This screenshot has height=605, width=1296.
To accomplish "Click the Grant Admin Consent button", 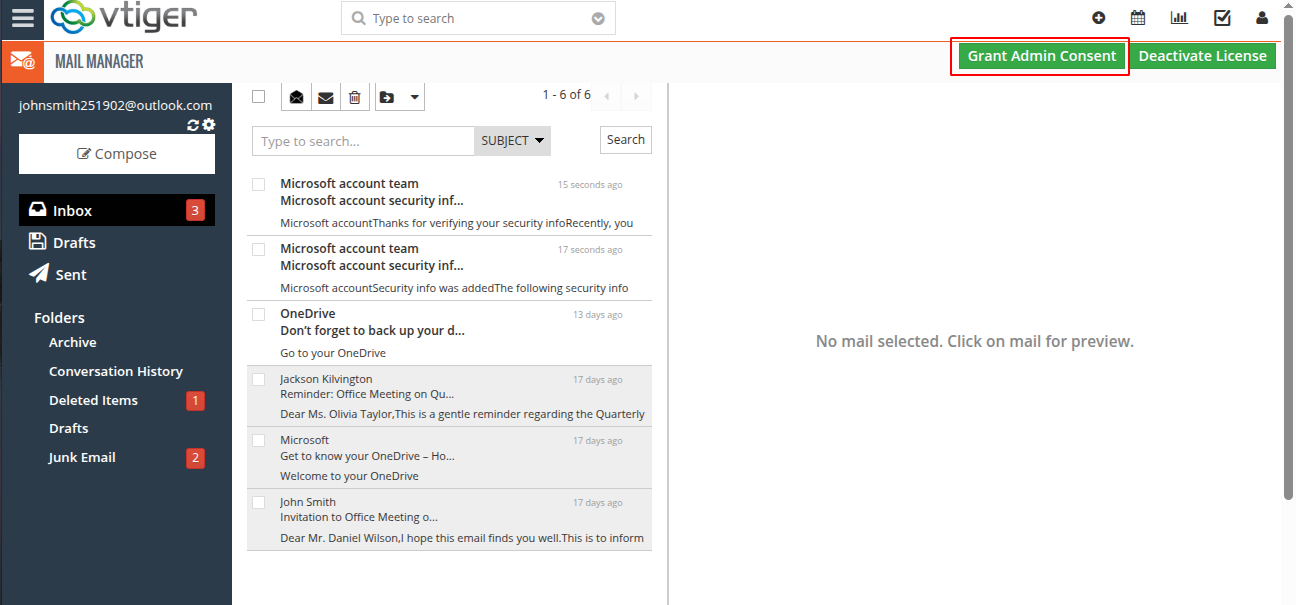I will point(1041,56).
